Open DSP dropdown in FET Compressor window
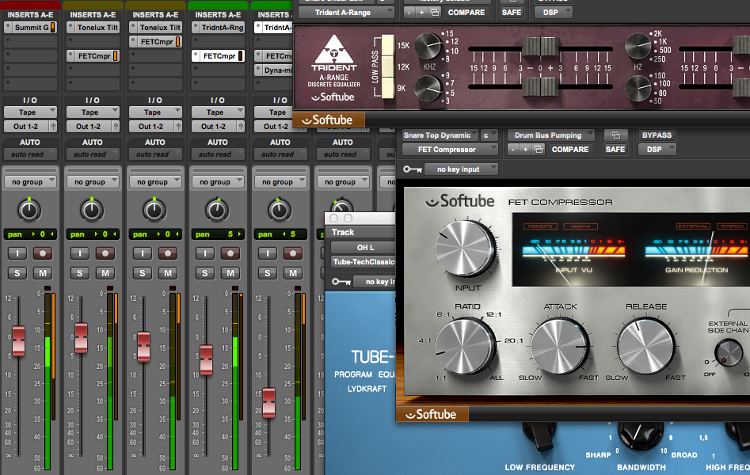 657,150
